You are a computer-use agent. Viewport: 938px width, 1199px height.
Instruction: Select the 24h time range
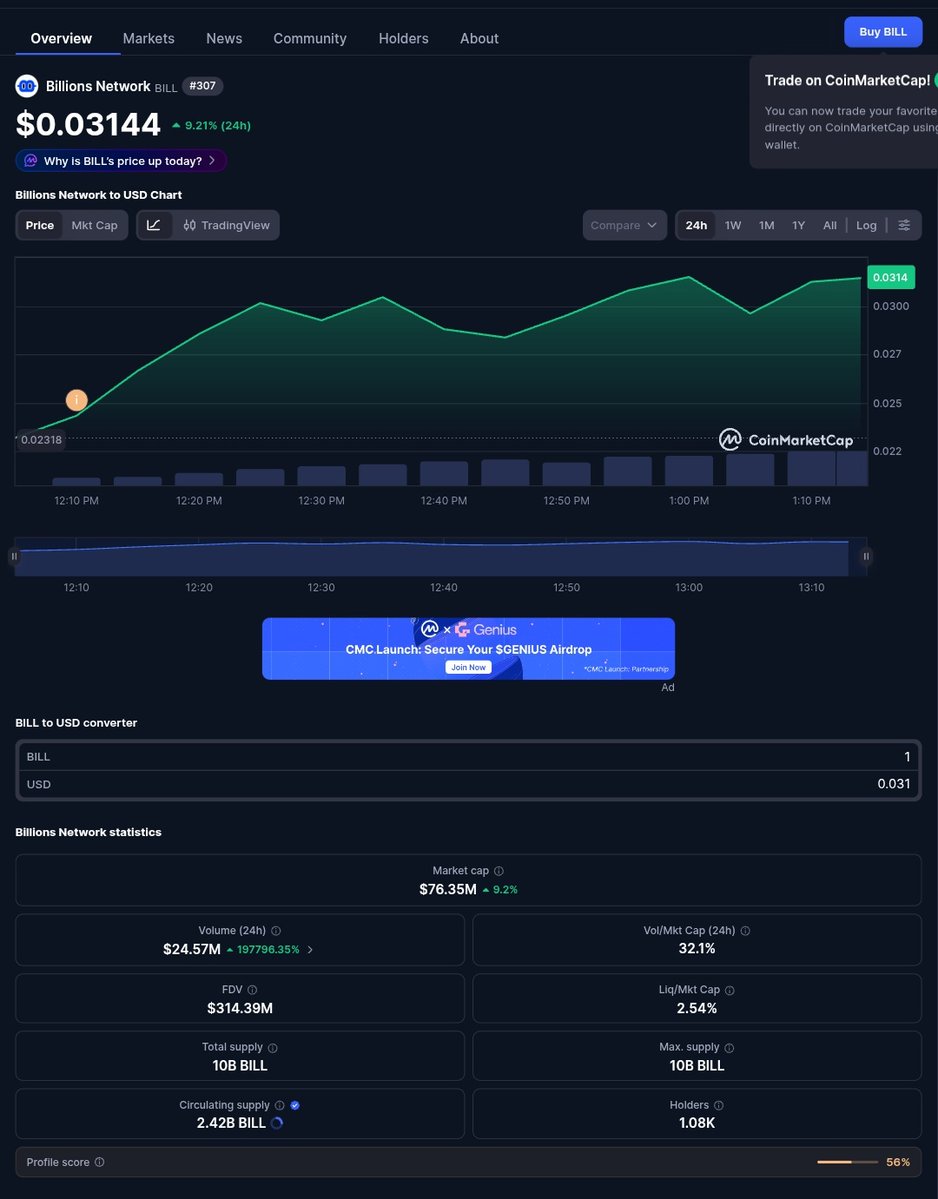696,226
